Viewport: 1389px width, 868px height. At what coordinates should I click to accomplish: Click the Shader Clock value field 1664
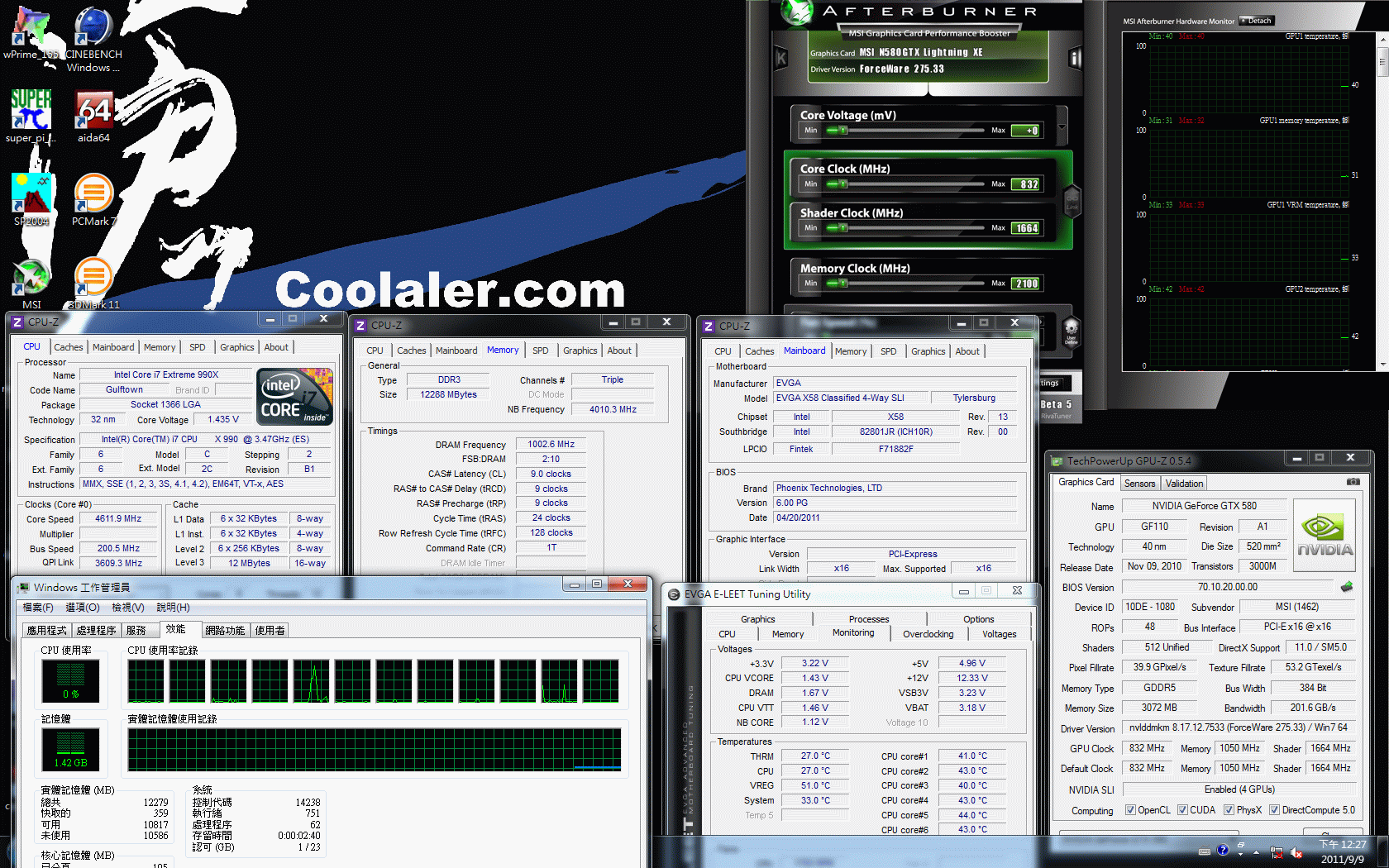[1026, 228]
